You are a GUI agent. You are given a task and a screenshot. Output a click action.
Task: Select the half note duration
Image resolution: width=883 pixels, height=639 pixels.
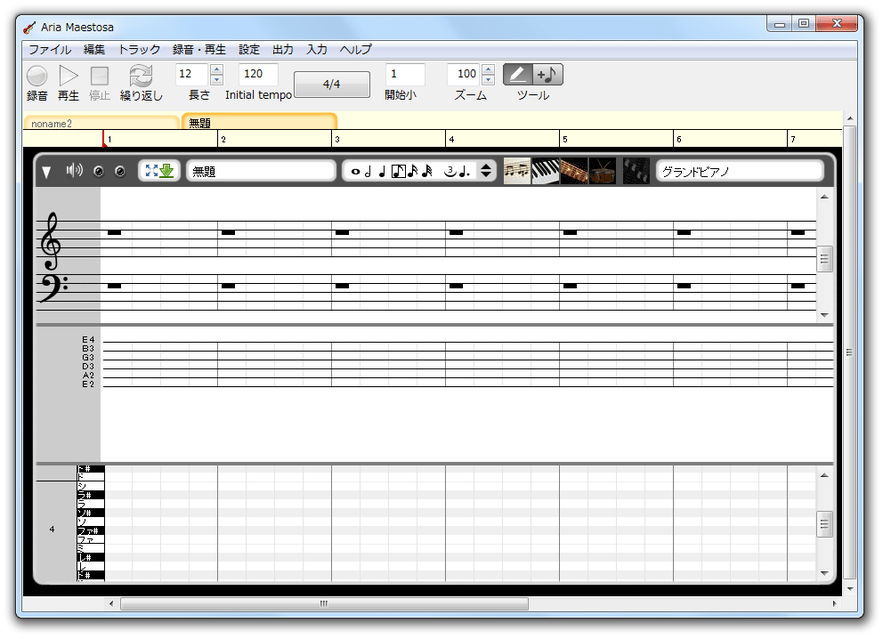pos(368,171)
